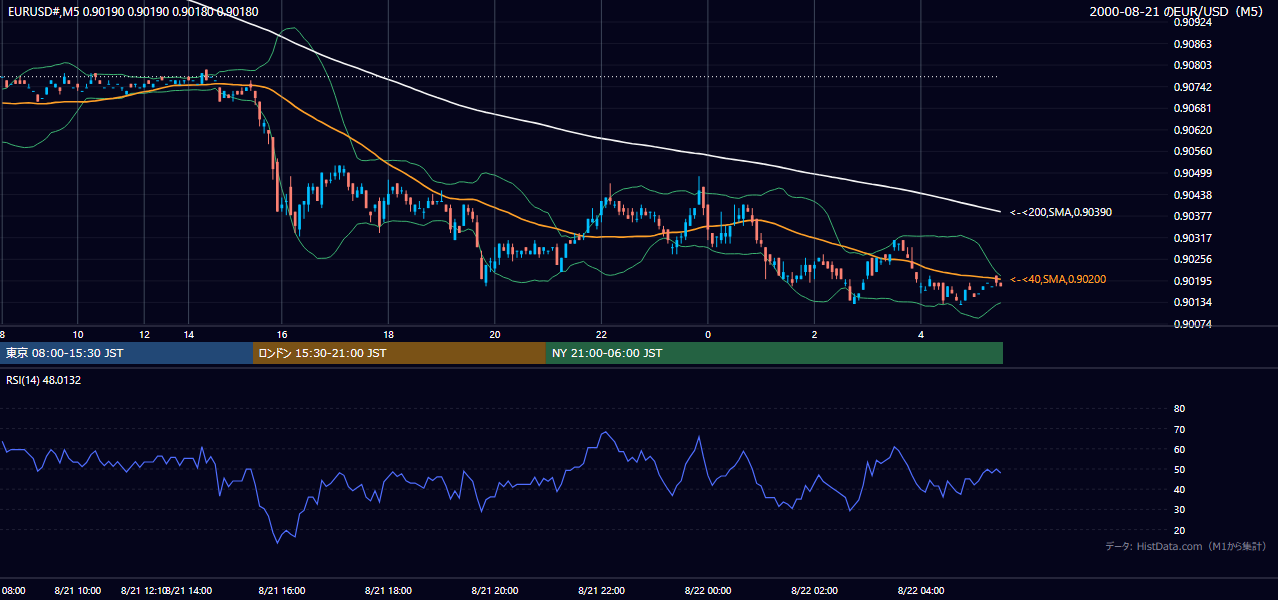Click price axis value 0.90438

pos(1191,194)
